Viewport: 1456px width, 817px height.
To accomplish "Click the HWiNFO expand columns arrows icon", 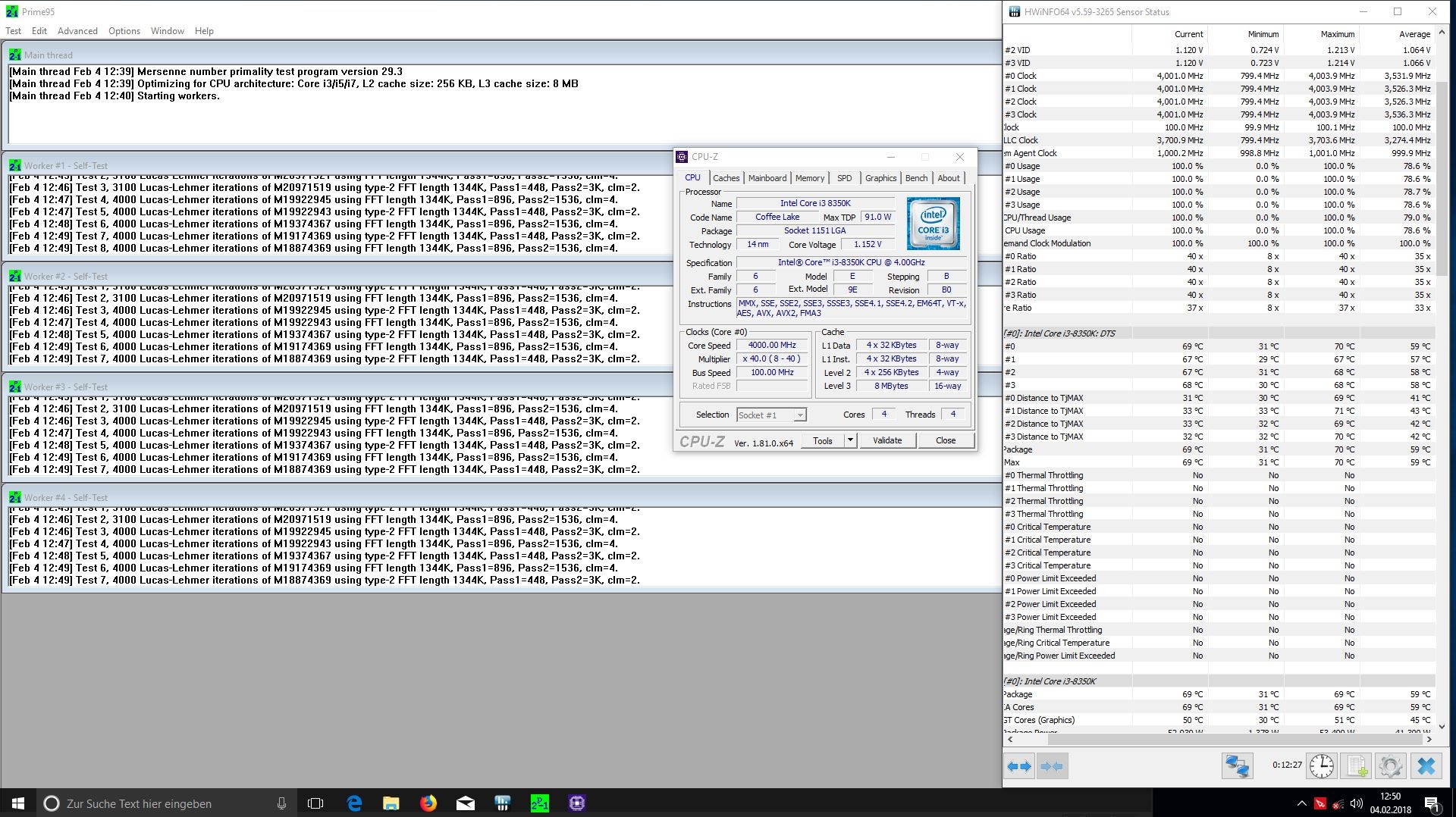I will [x=1019, y=766].
